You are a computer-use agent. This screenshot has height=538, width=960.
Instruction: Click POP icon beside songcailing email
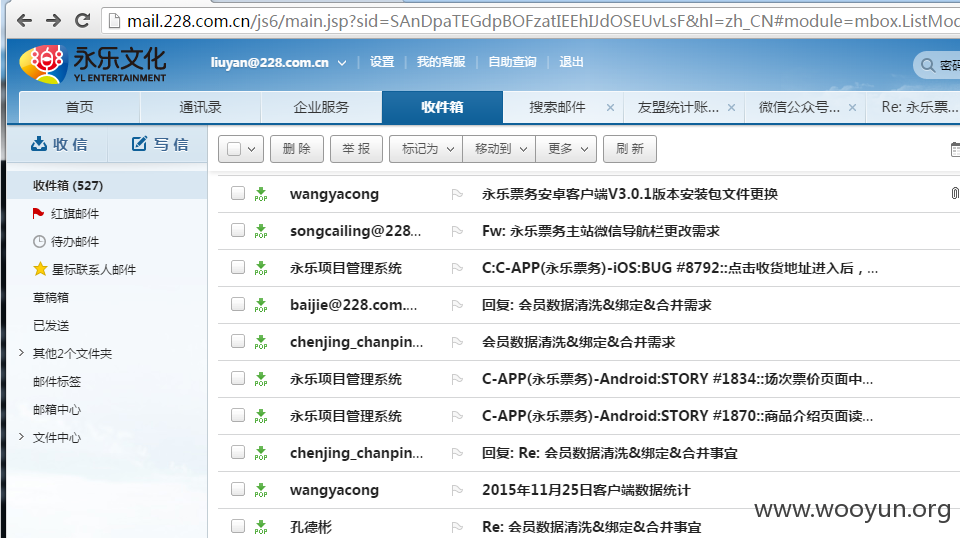click(x=261, y=231)
